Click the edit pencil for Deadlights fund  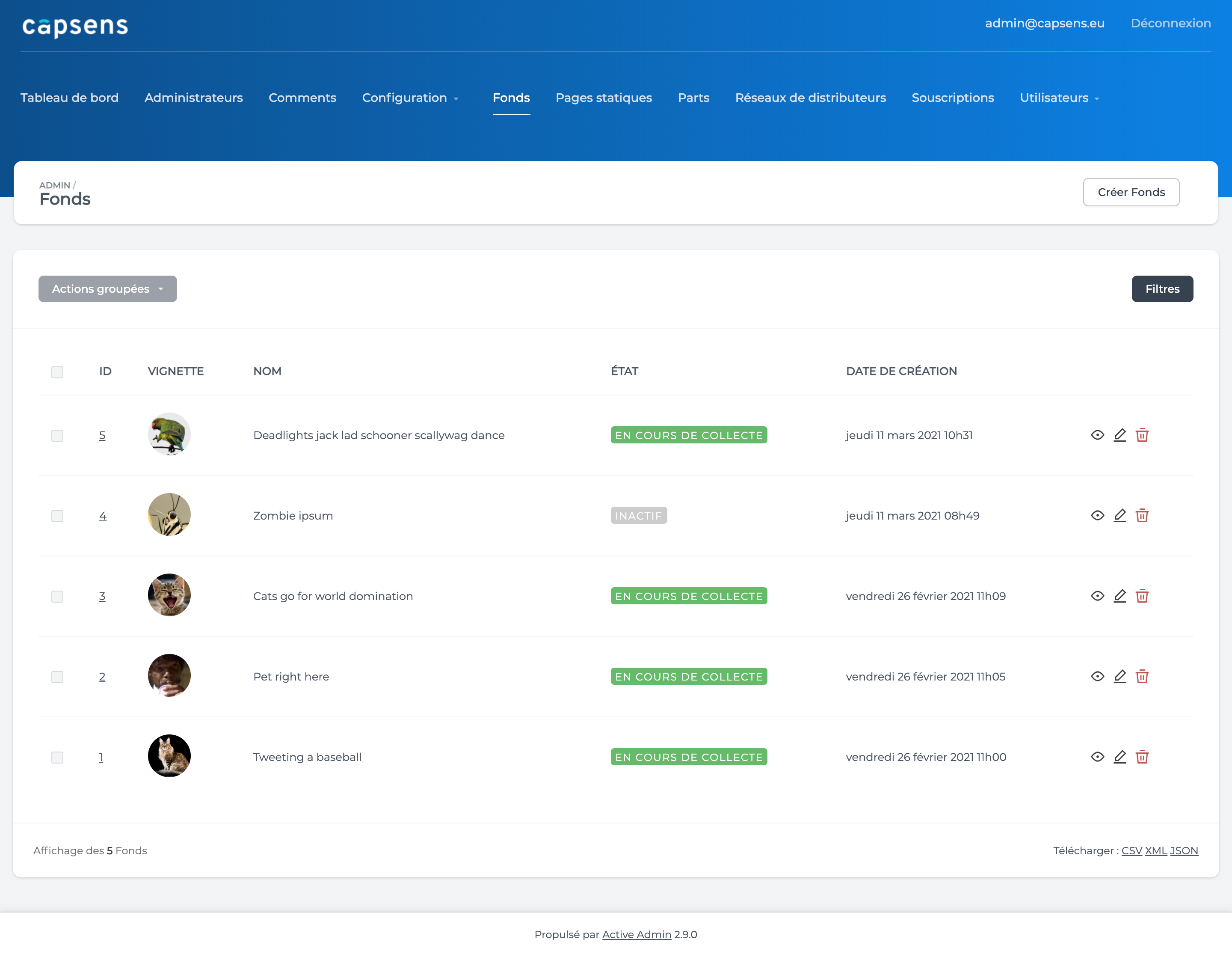[1120, 435]
